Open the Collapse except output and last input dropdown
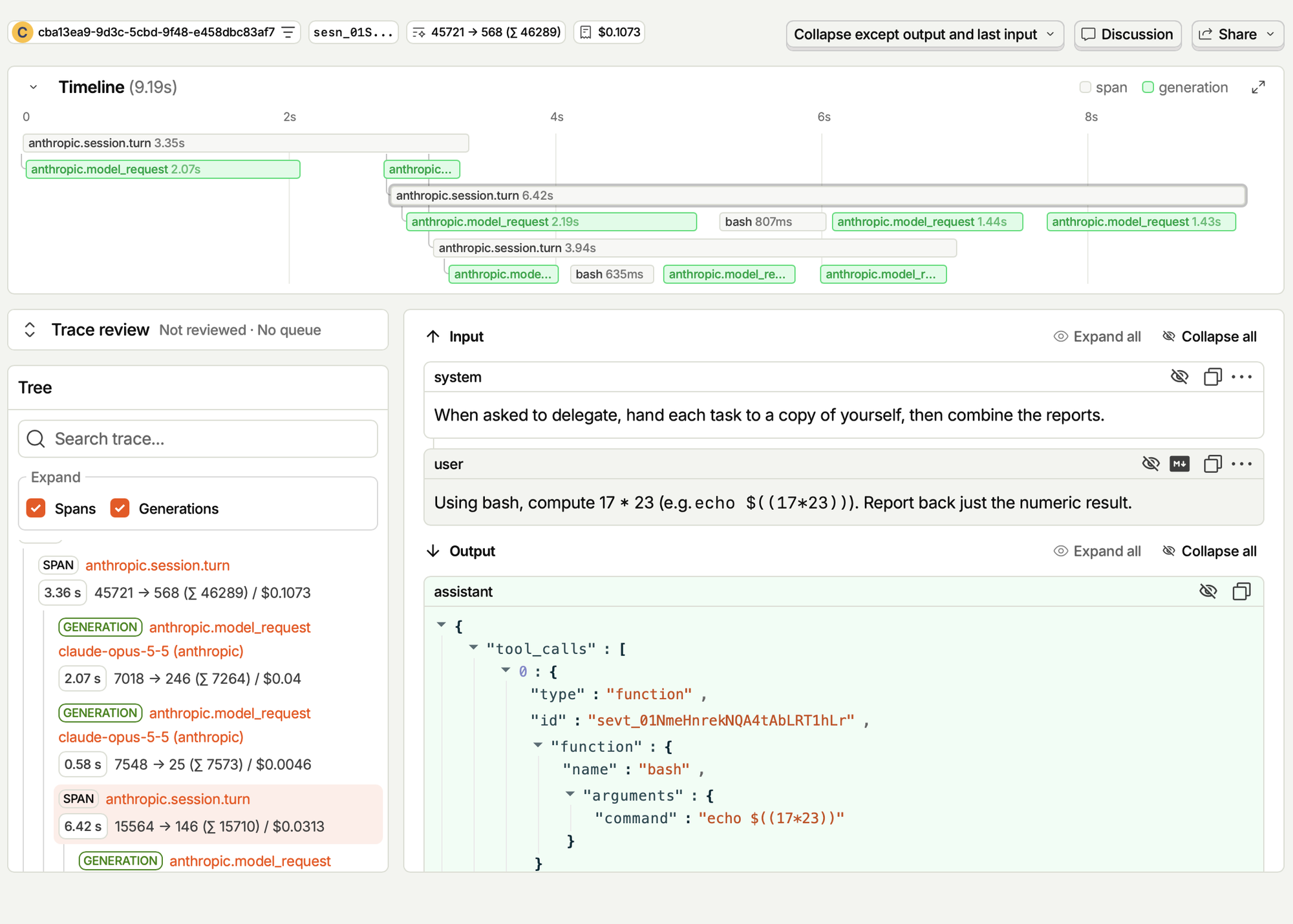This screenshot has width=1293, height=924. tap(924, 34)
